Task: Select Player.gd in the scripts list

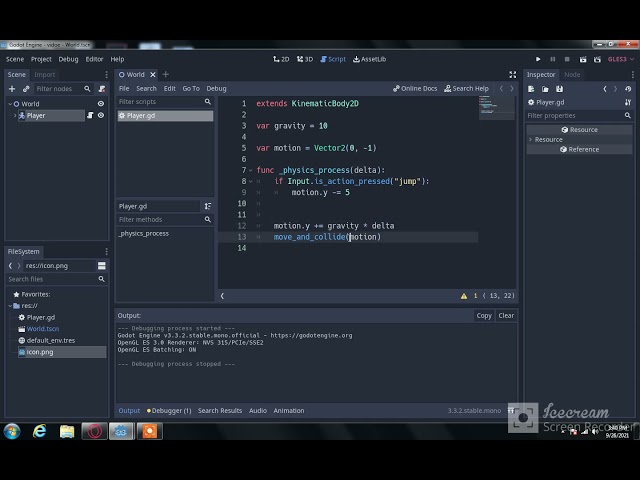Action: [x=165, y=116]
